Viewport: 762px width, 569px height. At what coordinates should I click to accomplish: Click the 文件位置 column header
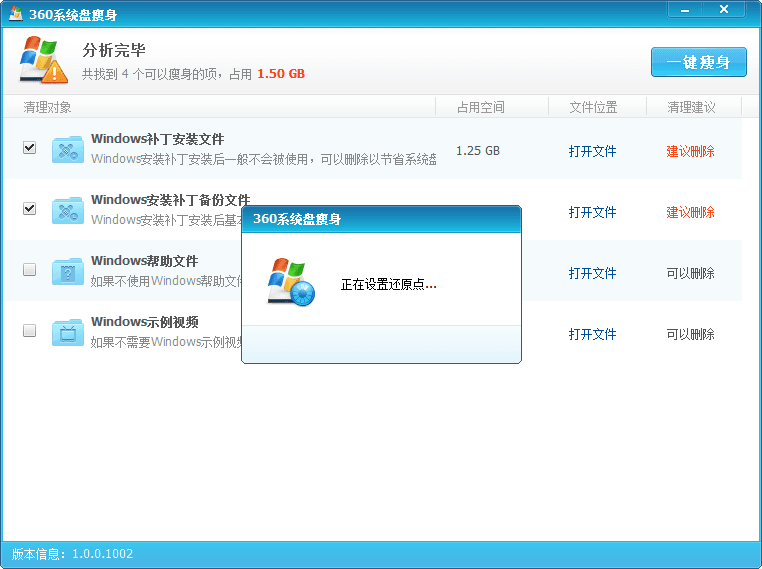[x=593, y=107]
